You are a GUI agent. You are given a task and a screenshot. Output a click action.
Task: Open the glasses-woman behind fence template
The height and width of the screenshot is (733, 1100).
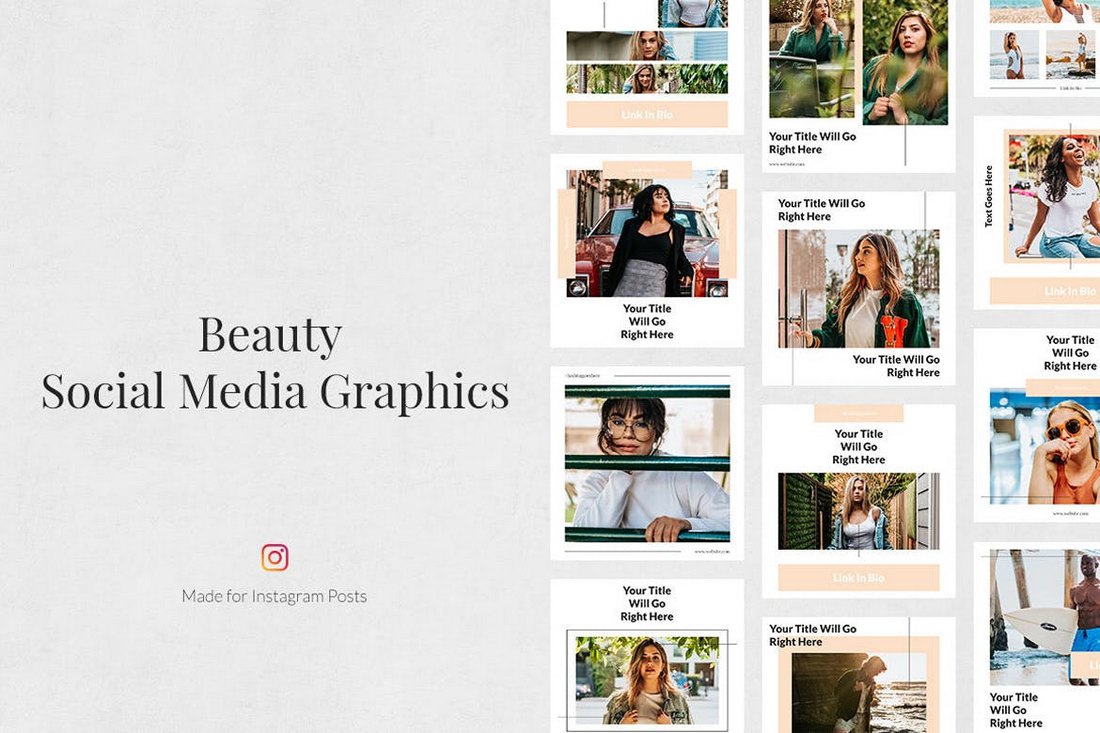click(646, 460)
